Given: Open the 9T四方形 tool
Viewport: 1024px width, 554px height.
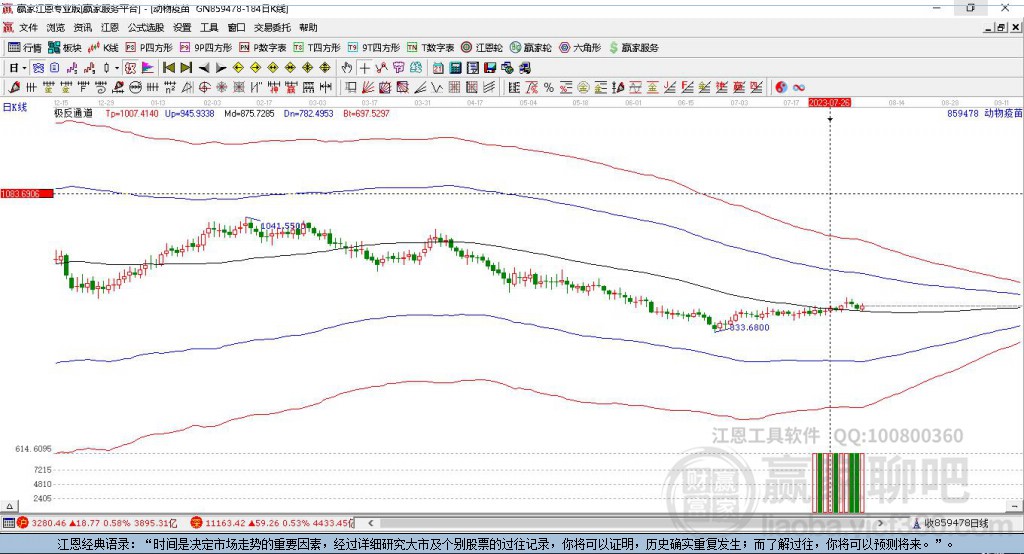Looking at the screenshot, I should pos(374,48).
